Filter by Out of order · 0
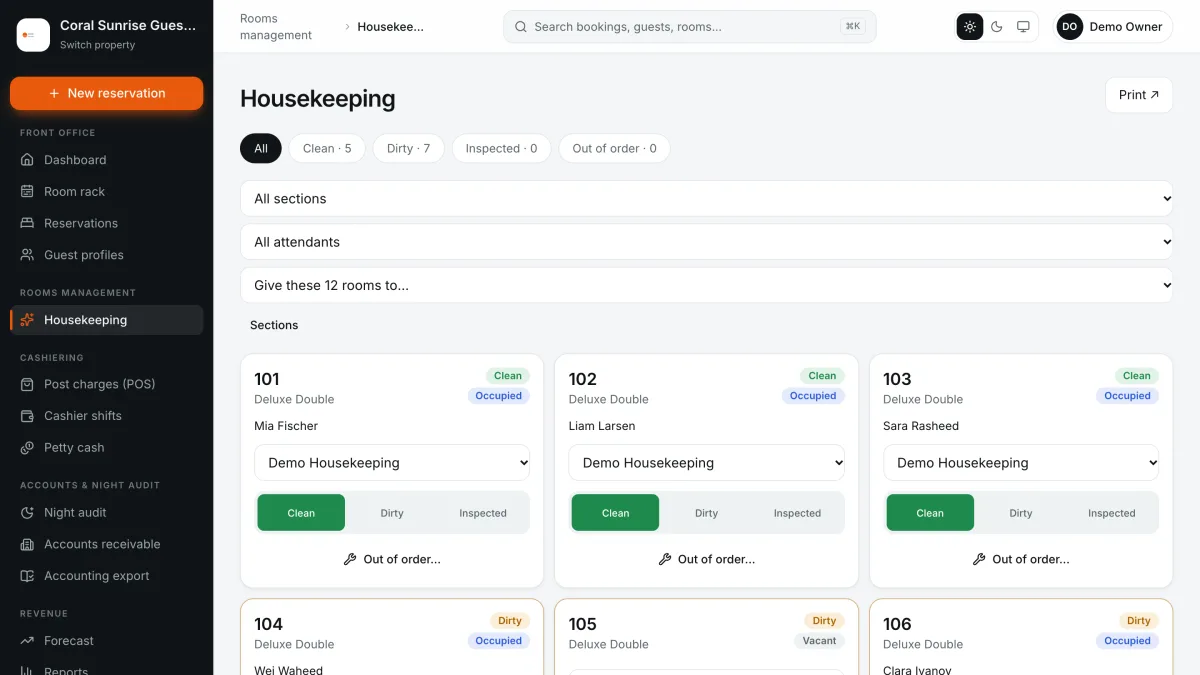Image resolution: width=1200 pixels, height=675 pixels. (614, 149)
